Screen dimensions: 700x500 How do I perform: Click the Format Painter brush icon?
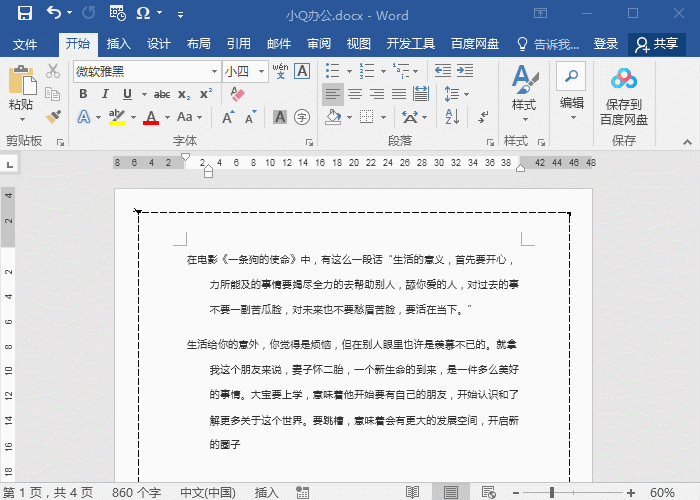(x=53, y=117)
